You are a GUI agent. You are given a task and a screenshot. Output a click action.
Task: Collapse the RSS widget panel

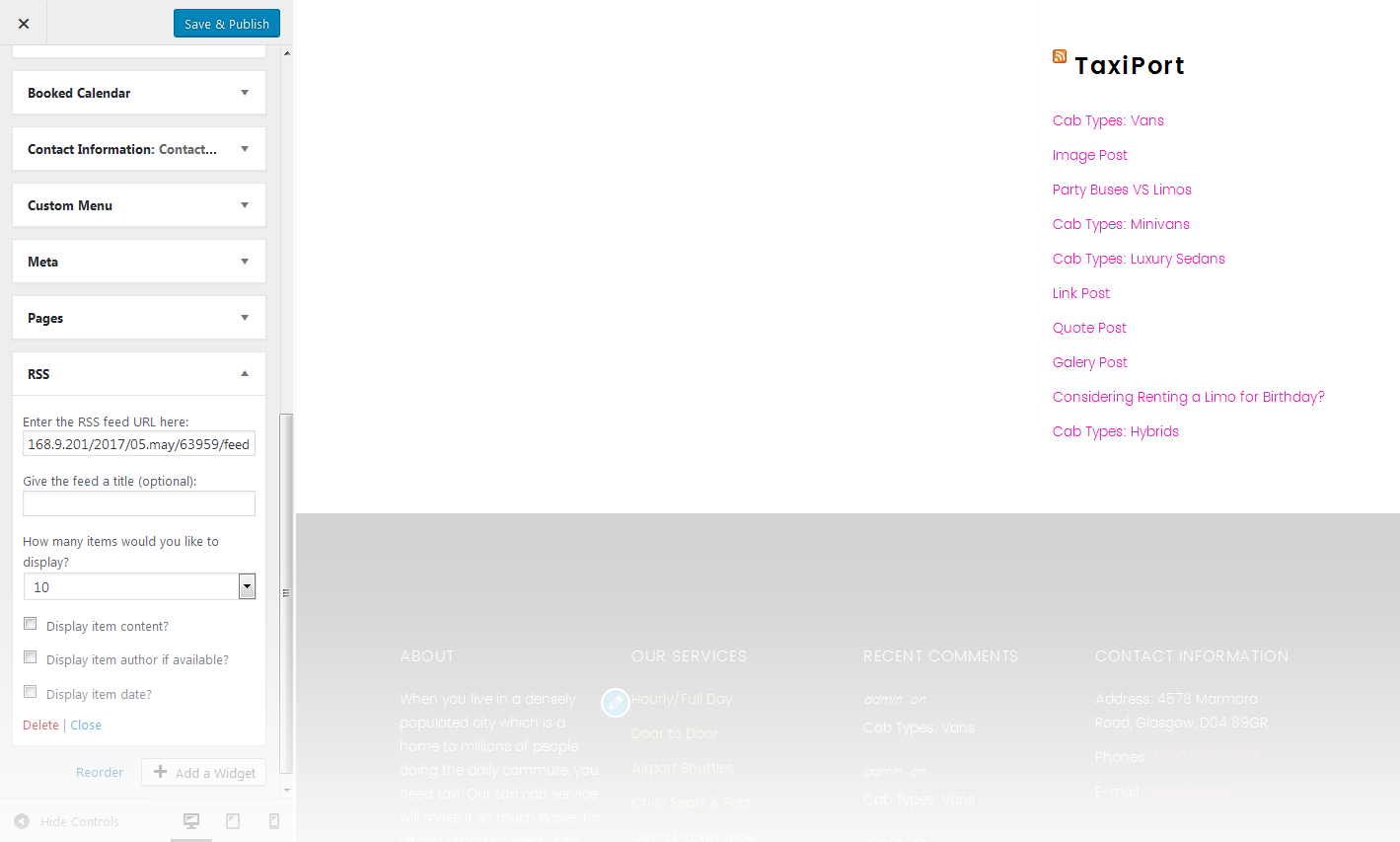tap(244, 373)
